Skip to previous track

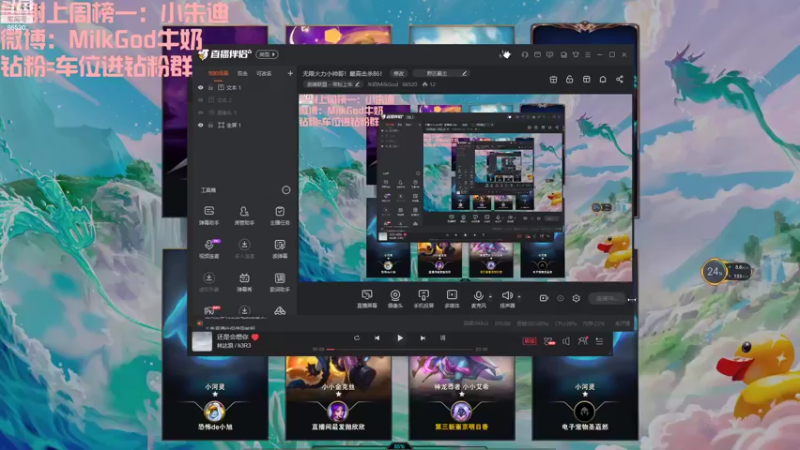click(377, 338)
